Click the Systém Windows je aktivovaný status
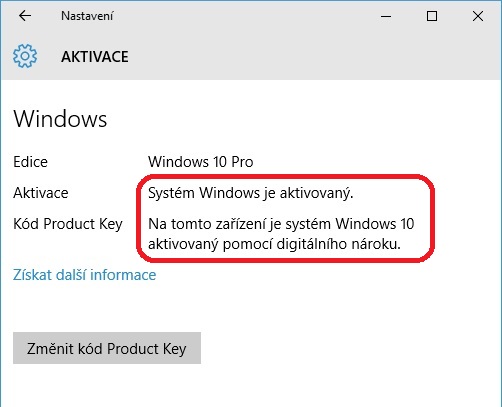This screenshot has height=407, width=502. pyautogui.click(x=251, y=193)
